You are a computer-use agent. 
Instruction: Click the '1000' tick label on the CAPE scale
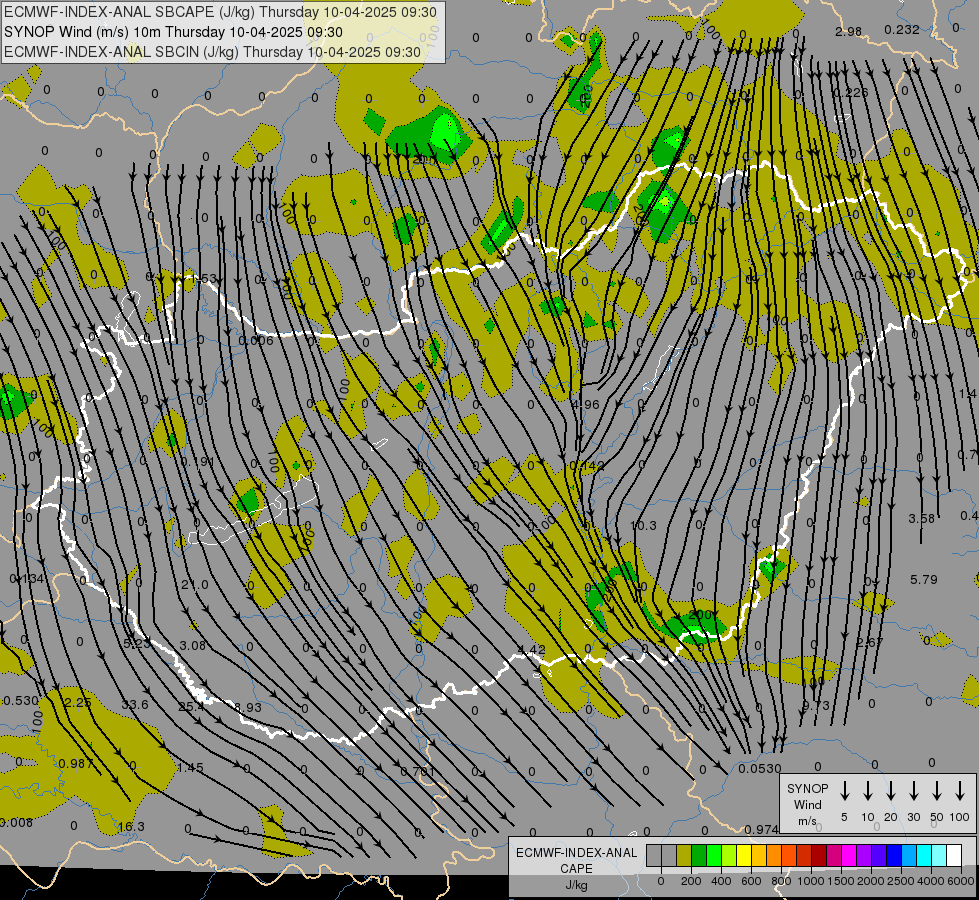(x=810, y=881)
